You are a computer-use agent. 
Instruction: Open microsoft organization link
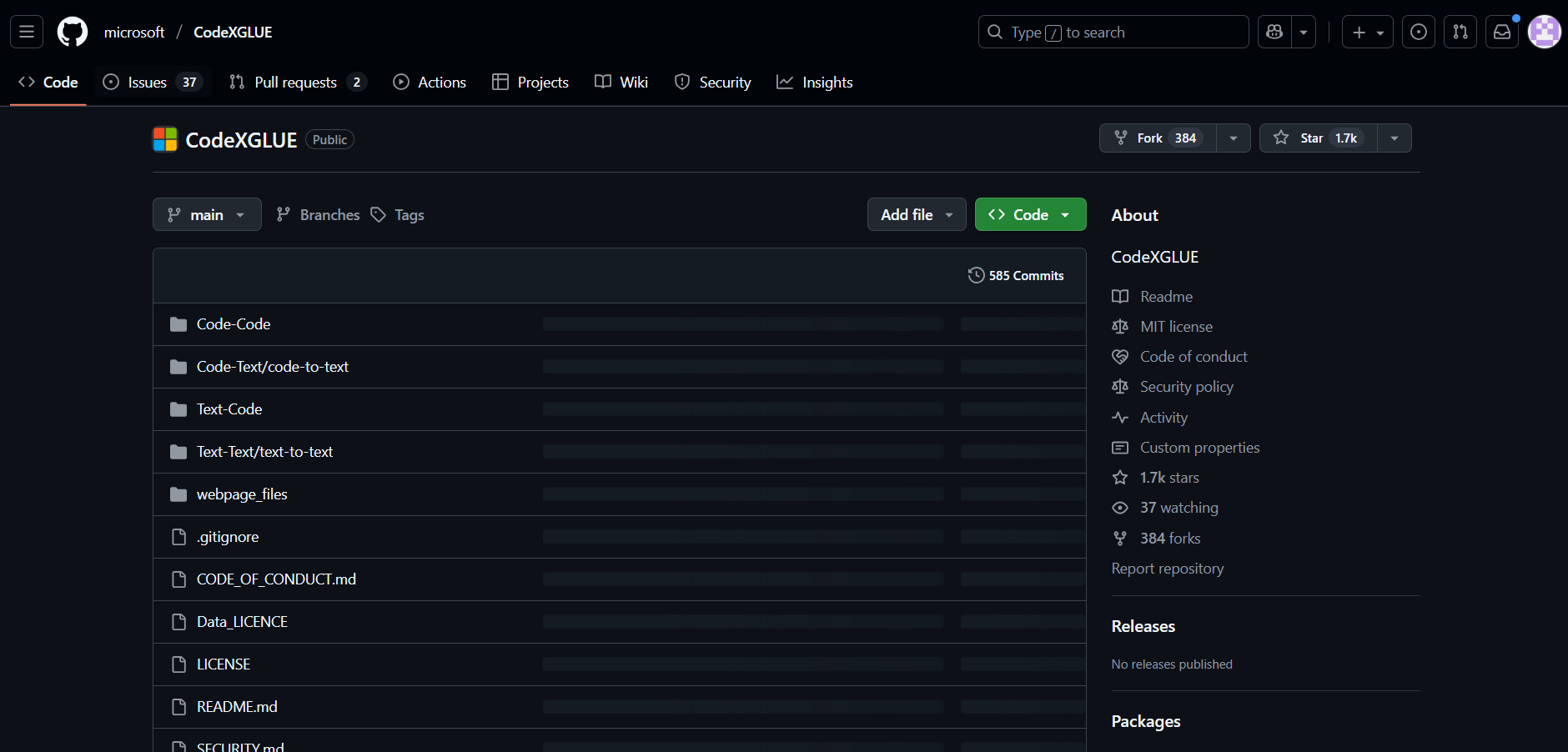tap(134, 33)
